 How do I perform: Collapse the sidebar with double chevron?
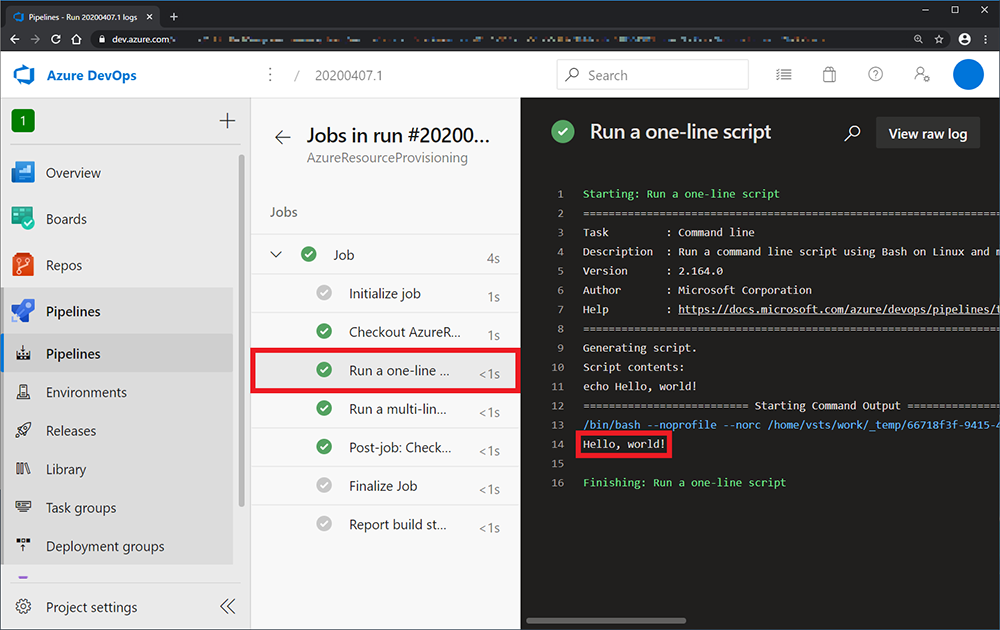(228, 606)
